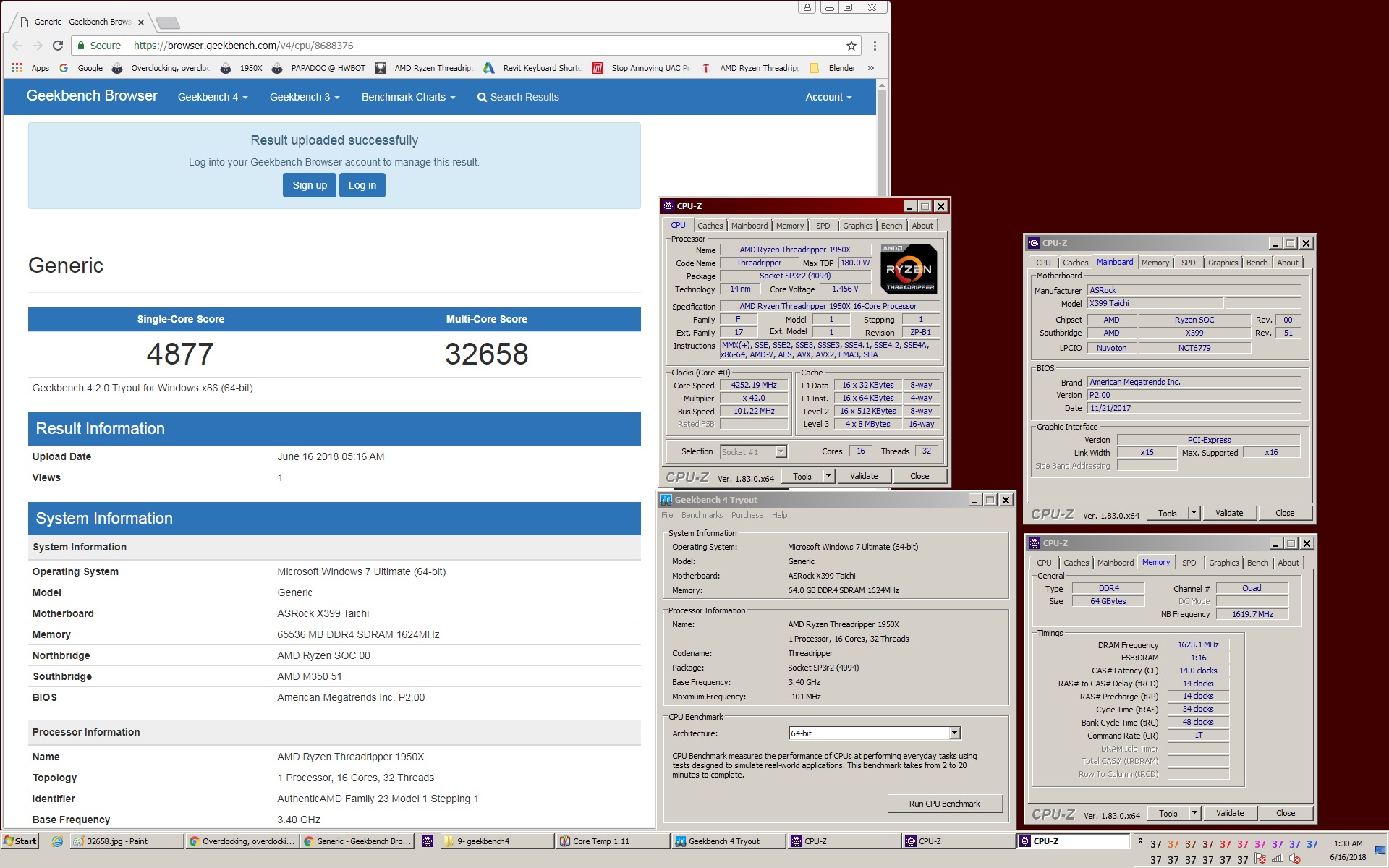Open the Apps bookmark shortcut

point(31,68)
